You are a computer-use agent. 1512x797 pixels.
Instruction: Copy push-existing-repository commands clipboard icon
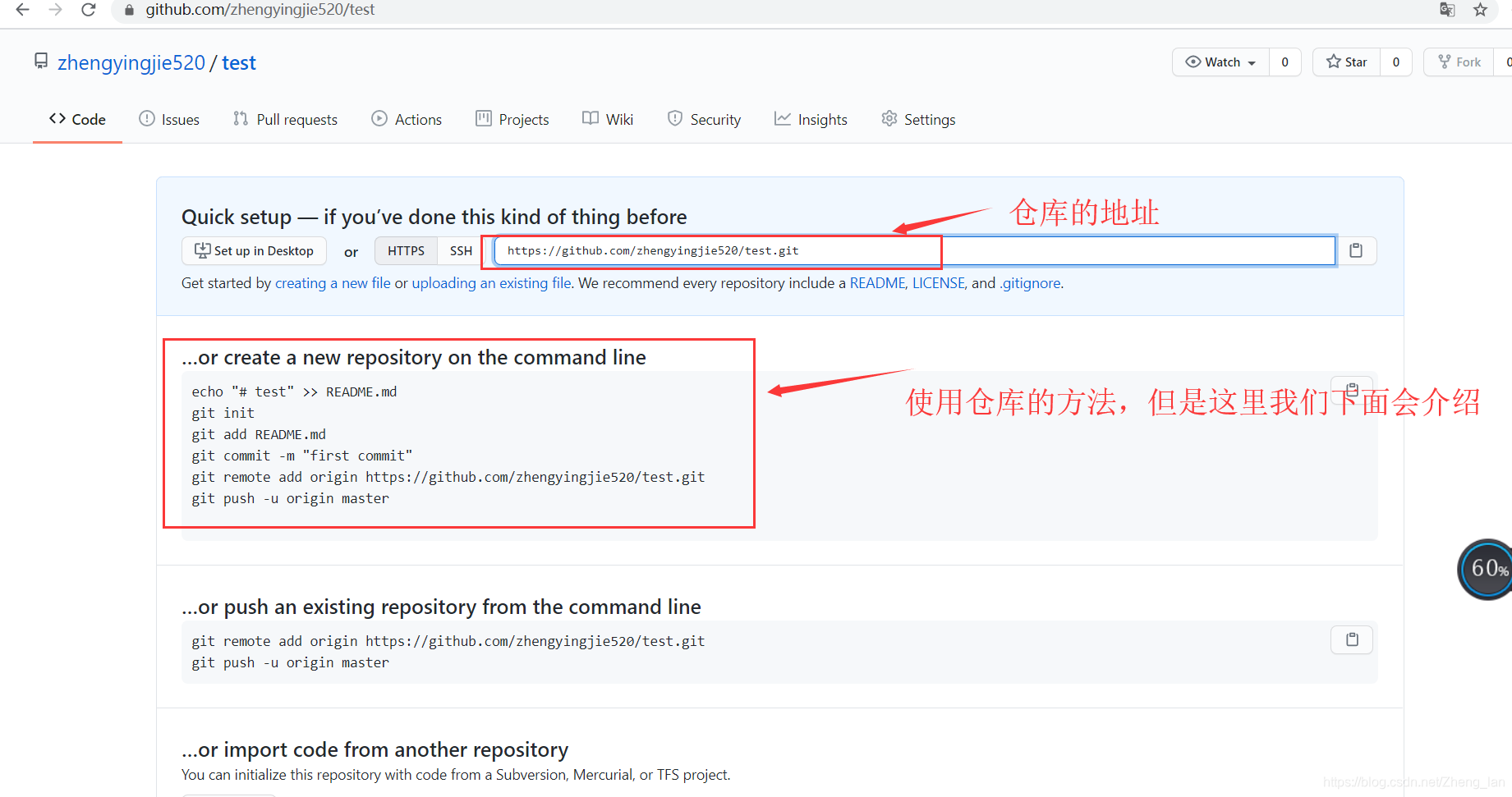[x=1352, y=639]
